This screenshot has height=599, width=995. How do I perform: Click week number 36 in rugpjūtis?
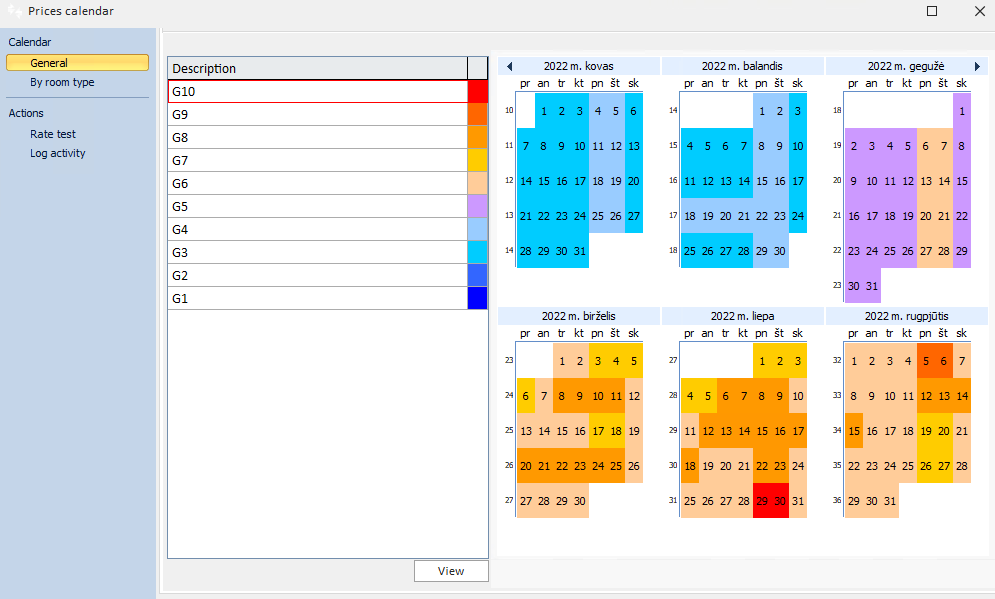click(x=837, y=500)
